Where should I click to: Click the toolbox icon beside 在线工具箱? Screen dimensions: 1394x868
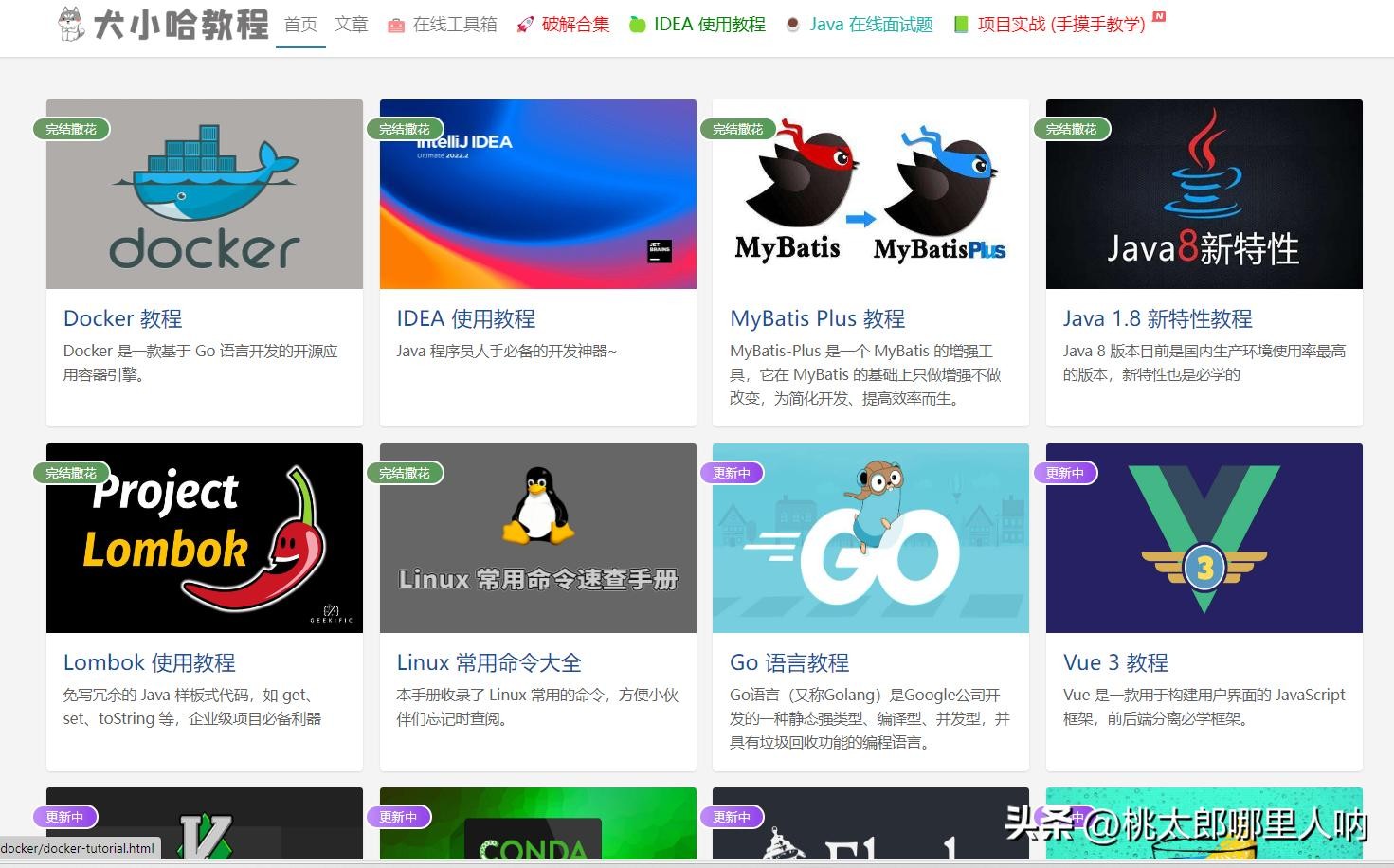click(396, 26)
